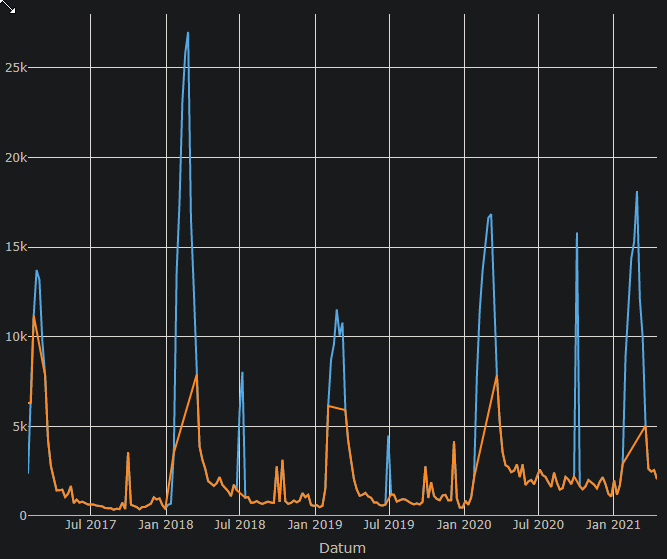Select the Jan 2021 x-axis label

click(x=613, y=525)
